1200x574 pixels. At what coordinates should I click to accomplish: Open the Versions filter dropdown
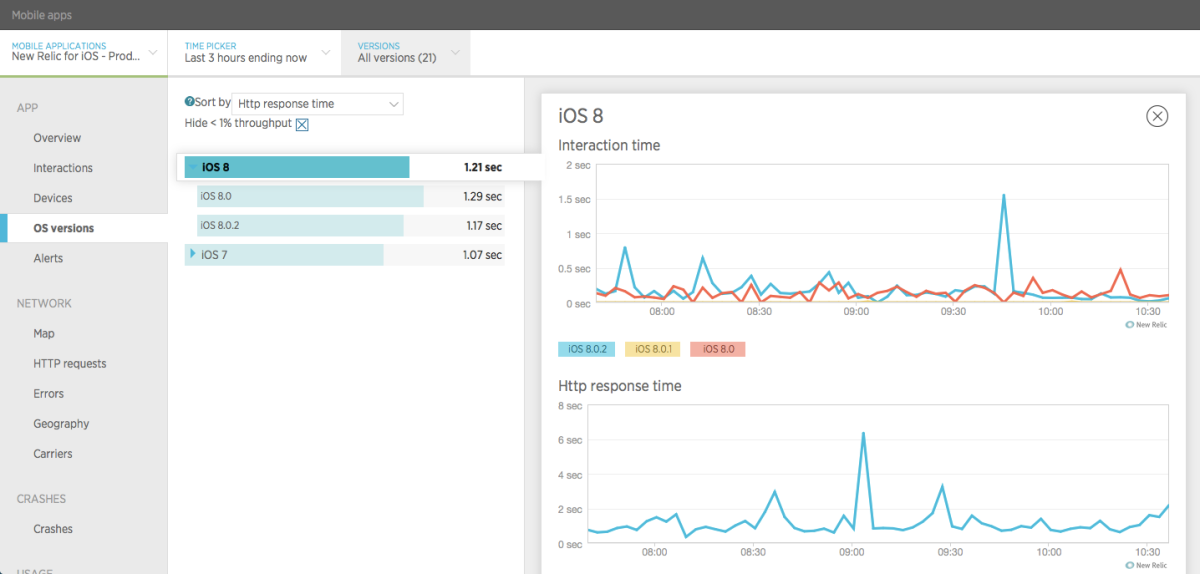click(x=406, y=52)
